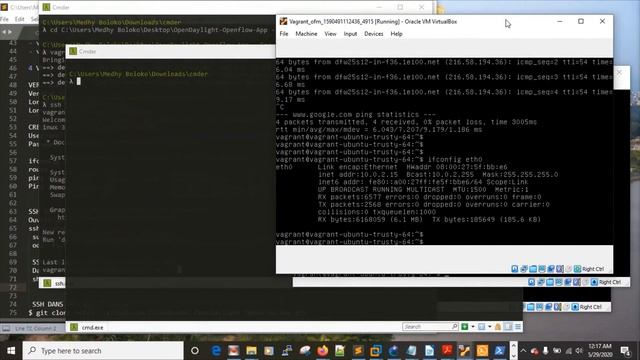Screen dimensions: 640x360
Task: Click hard disk indicator in second VirtualBox status bar
Action: click(531, 282)
